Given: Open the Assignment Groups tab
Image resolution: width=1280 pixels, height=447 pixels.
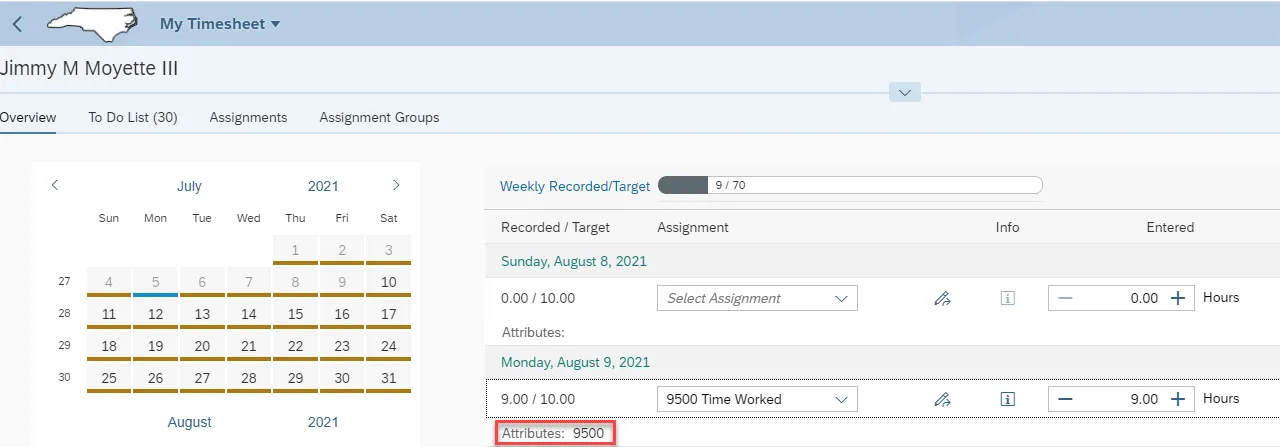Looking at the screenshot, I should [379, 117].
